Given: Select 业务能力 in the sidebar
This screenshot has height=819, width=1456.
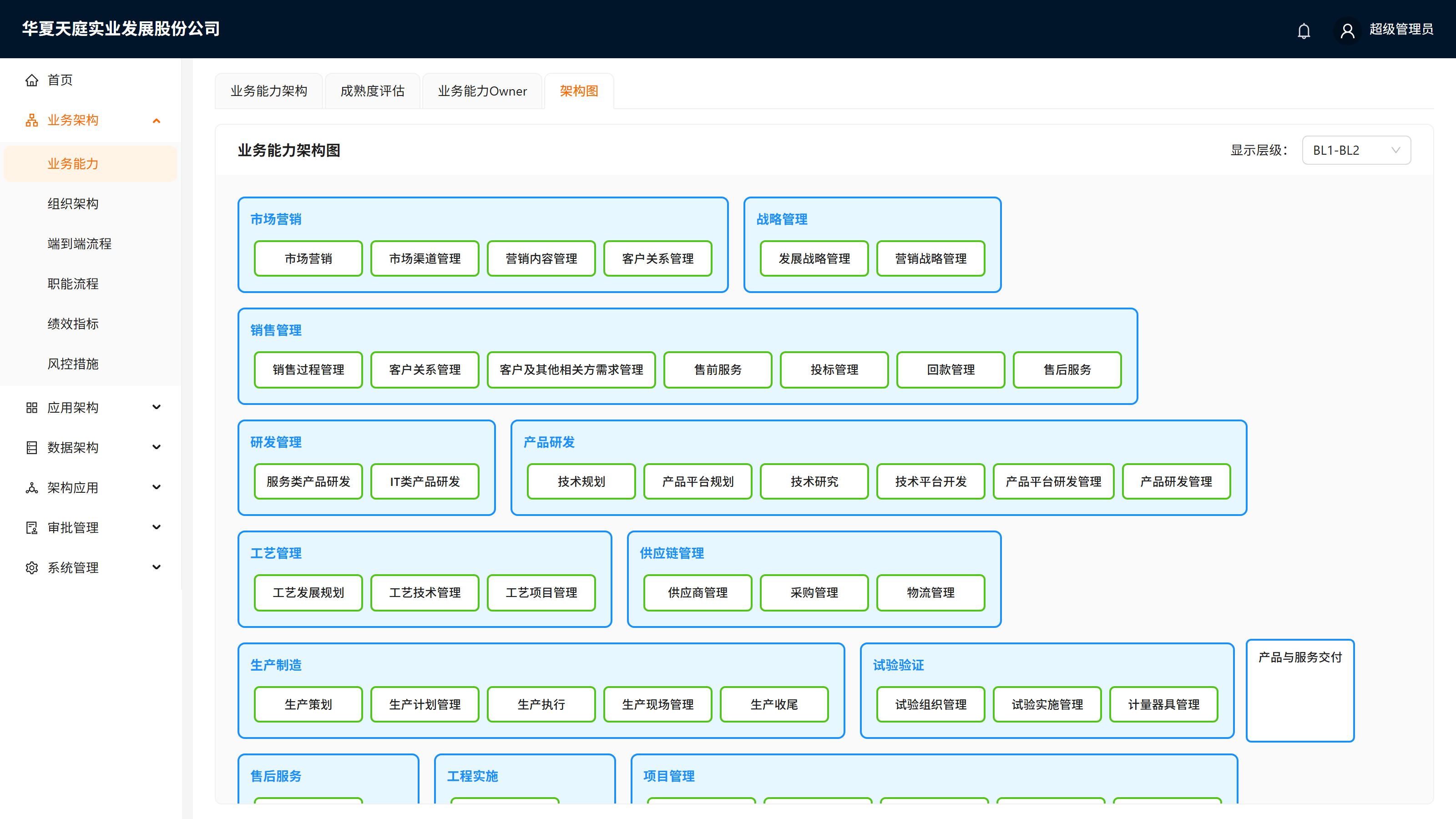Looking at the screenshot, I should click(91, 164).
